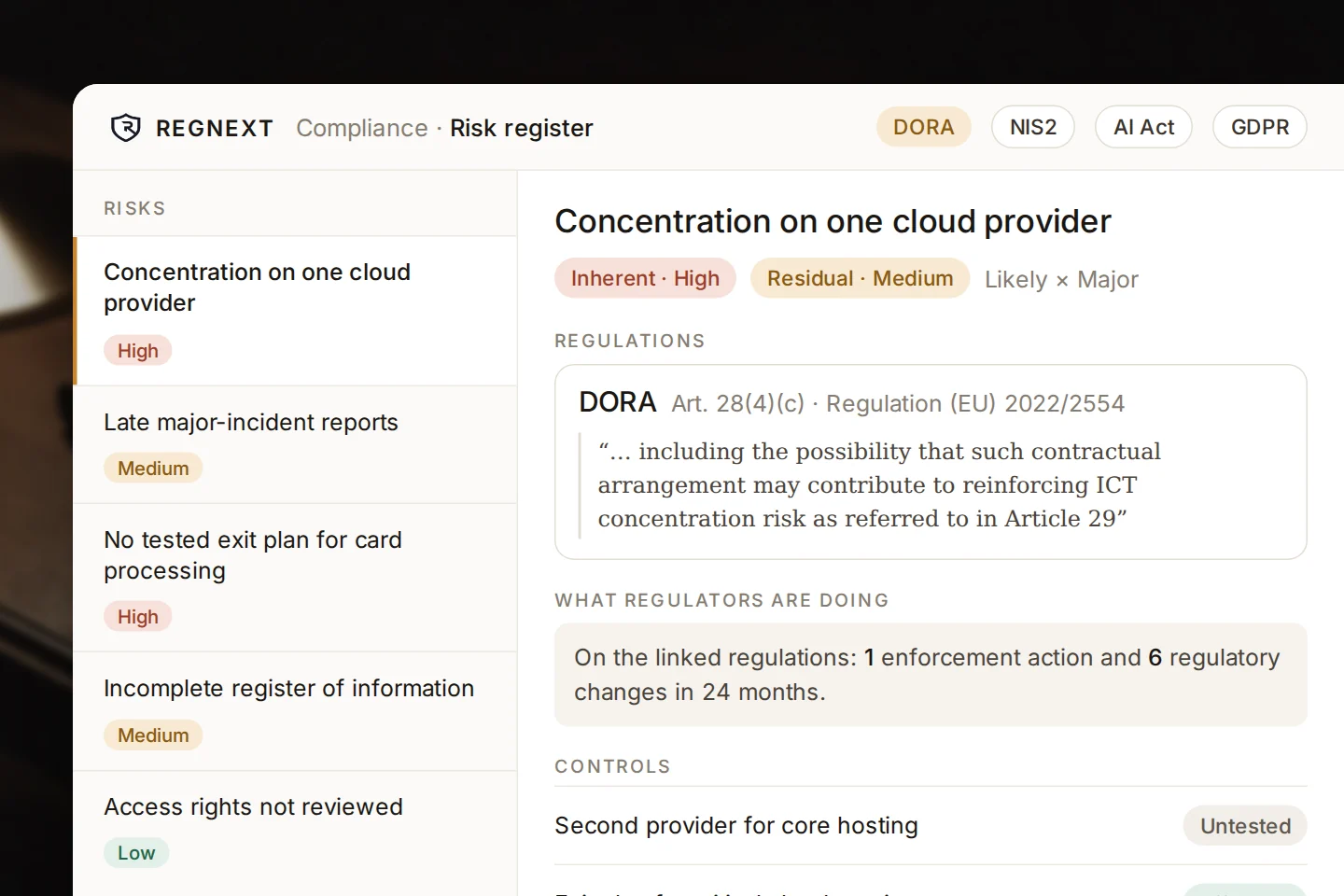Open the Compliance breadcrumb
This screenshot has height=896, width=1344.
(x=362, y=128)
